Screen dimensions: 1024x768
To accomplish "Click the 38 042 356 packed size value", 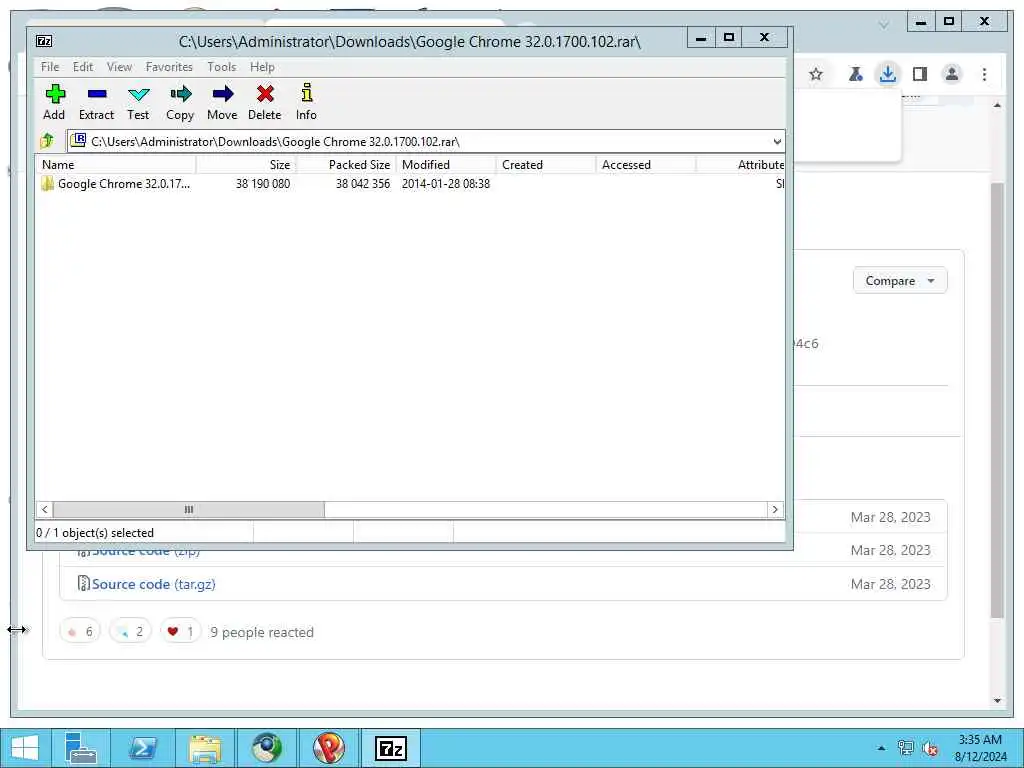I will pos(362,184).
